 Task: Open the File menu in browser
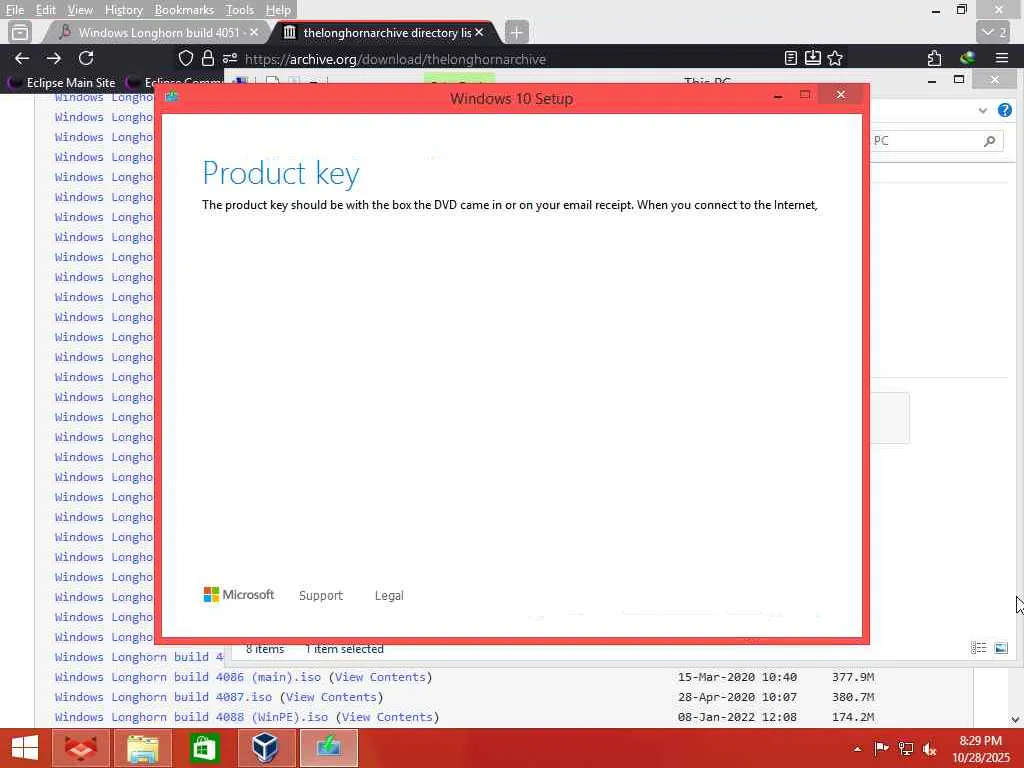point(15,10)
